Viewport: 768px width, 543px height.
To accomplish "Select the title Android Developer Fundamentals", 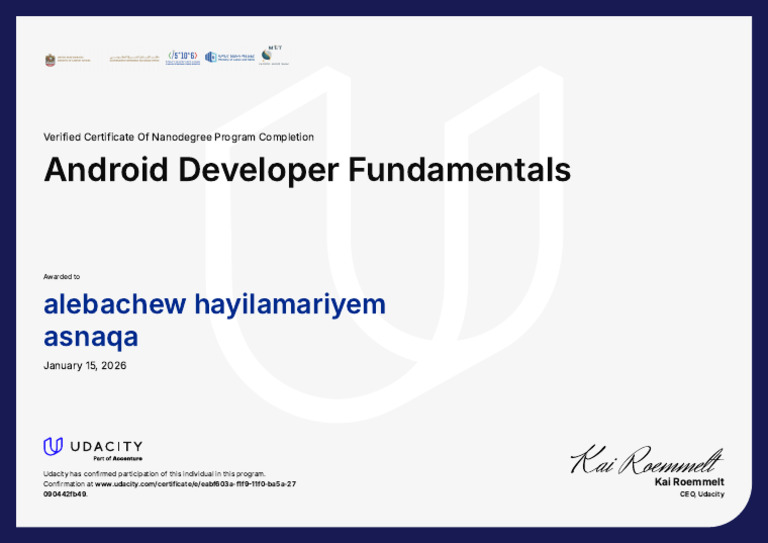I will click(307, 169).
